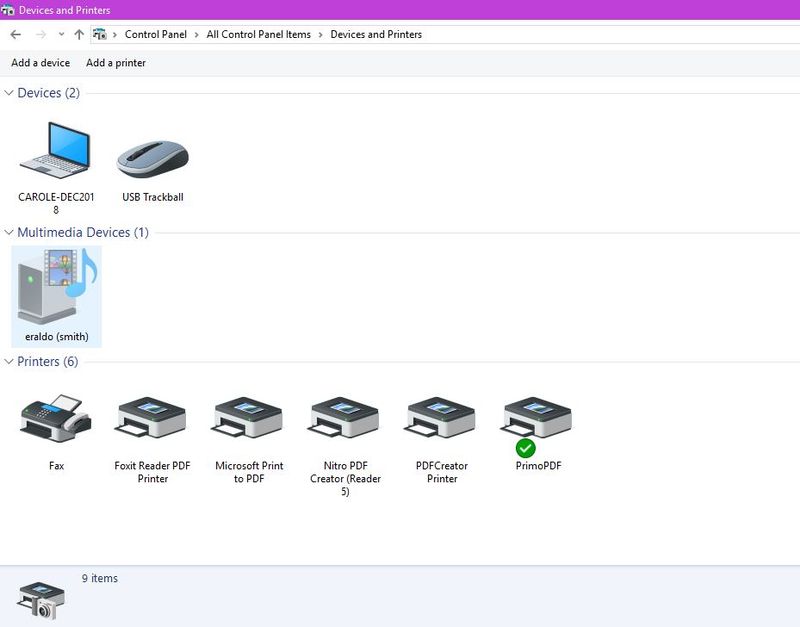The height and width of the screenshot is (627, 800).
Task: Select Microsoft Print to PDF printer
Action: [x=249, y=420]
